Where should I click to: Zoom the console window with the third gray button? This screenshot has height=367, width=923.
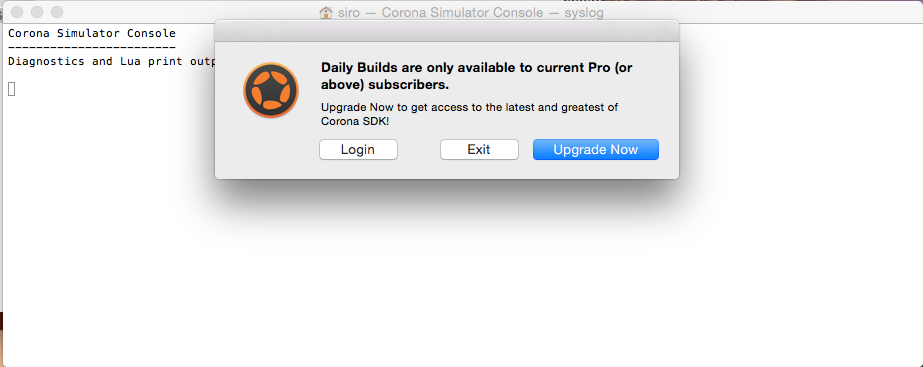[x=57, y=12]
